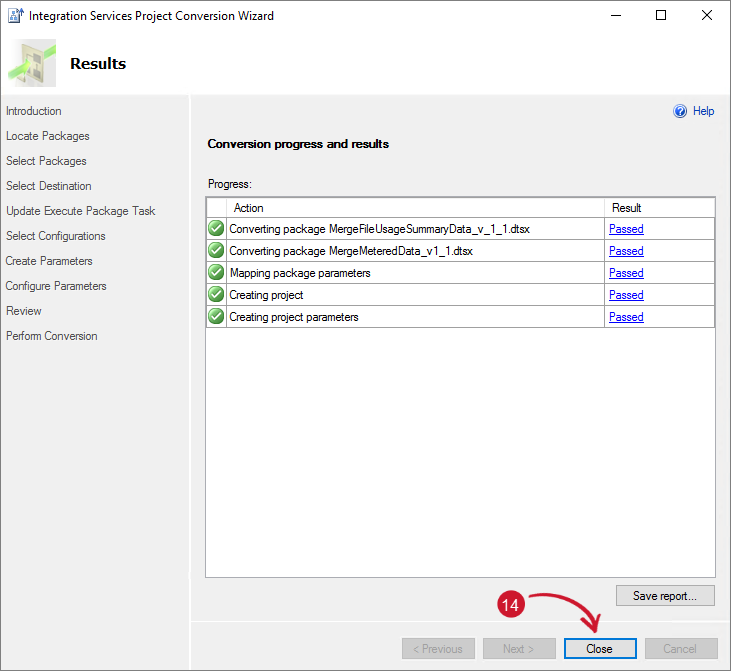Click the blue Help question mark icon
Viewport: 731px width, 671px height.
tap(680, 111)
